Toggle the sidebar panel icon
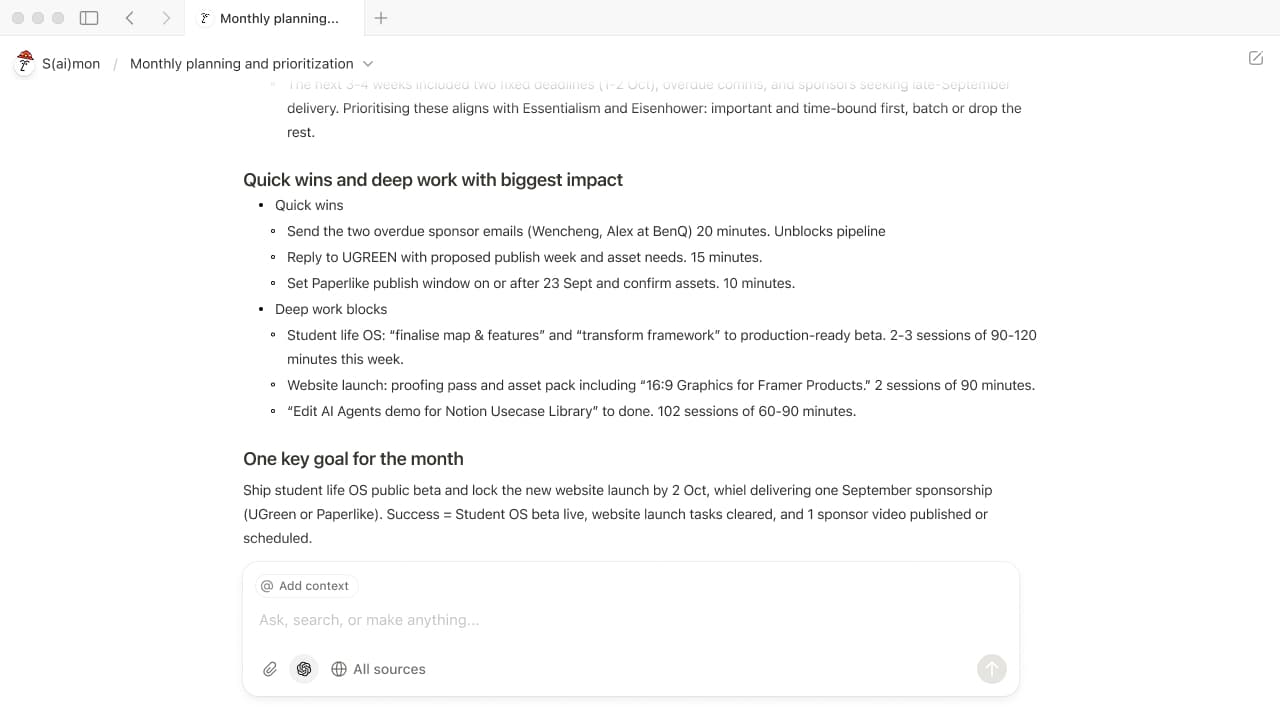1280x720 pixels. tap(89, 18)
